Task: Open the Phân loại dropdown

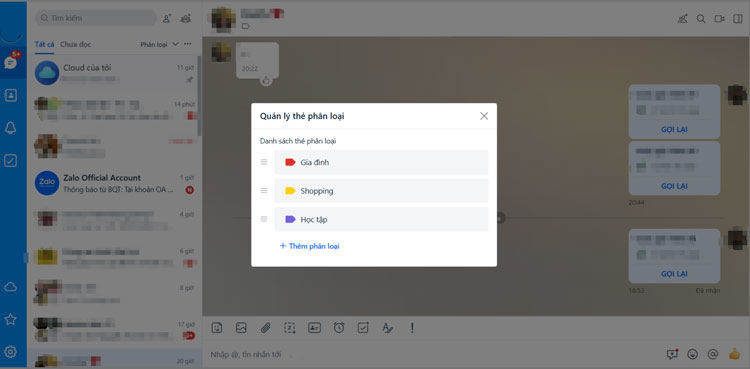Action: [159, 44]
